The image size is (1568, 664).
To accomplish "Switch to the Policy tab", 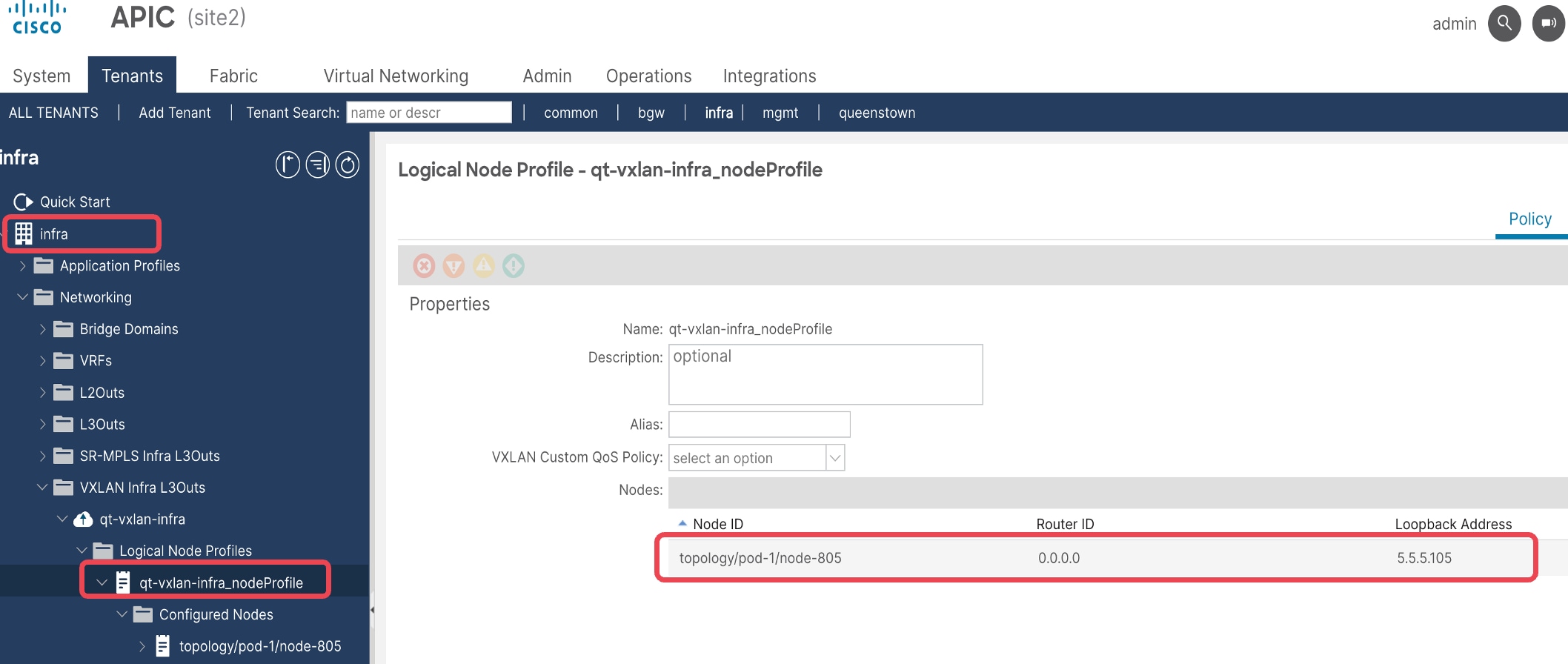I will [x=1530, y=219].
